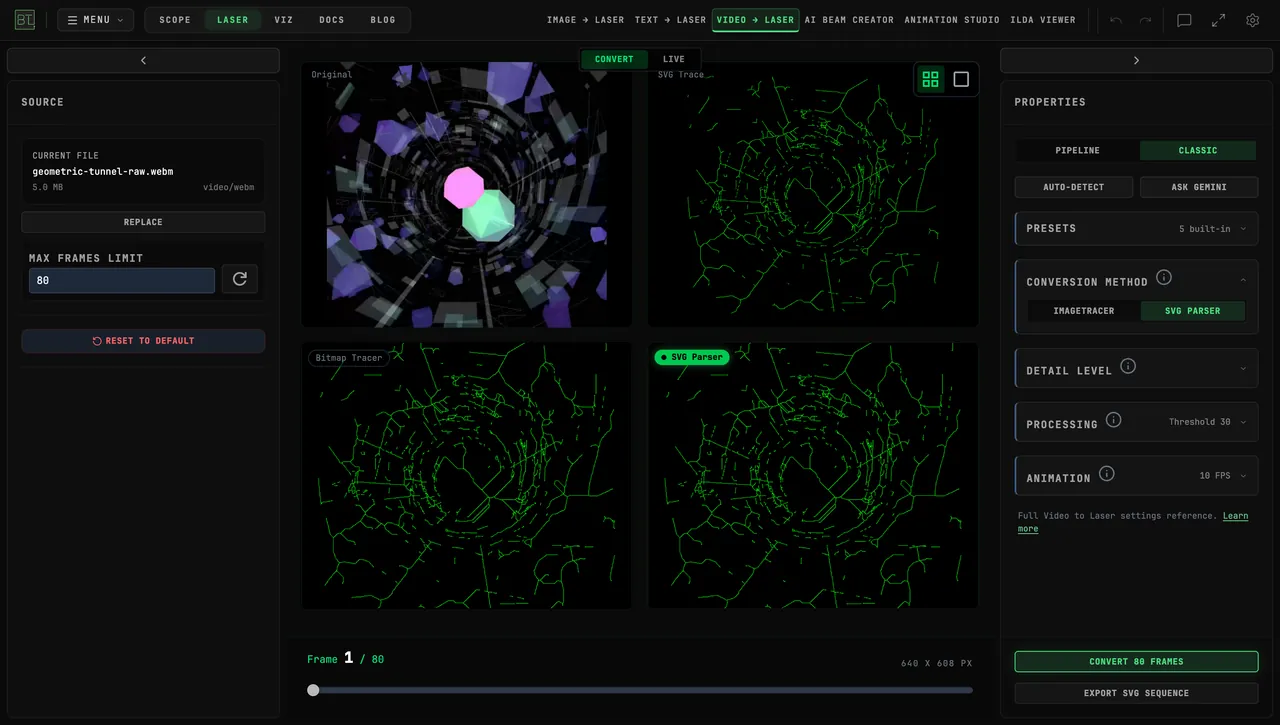Choose ImageTracer conversion method

1084,311
